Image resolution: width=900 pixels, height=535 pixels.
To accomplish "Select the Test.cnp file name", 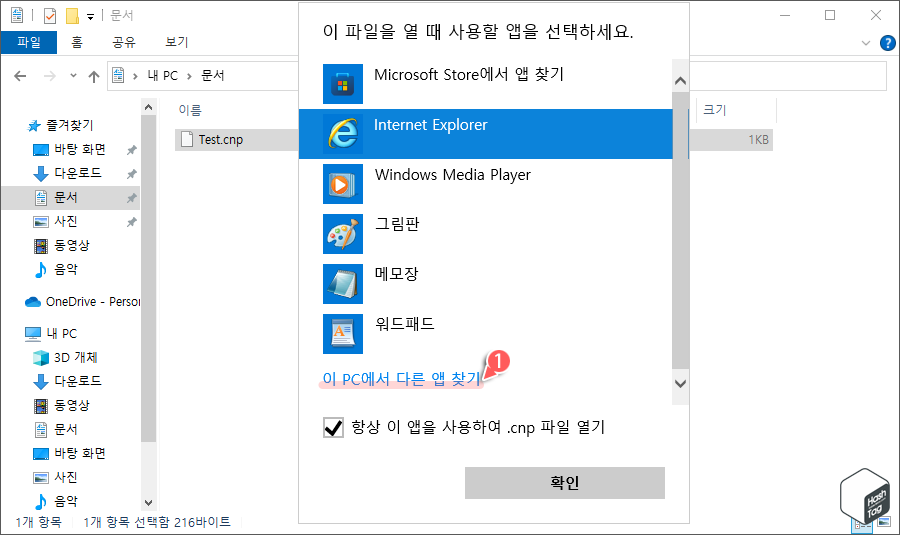I will [221, 139].
